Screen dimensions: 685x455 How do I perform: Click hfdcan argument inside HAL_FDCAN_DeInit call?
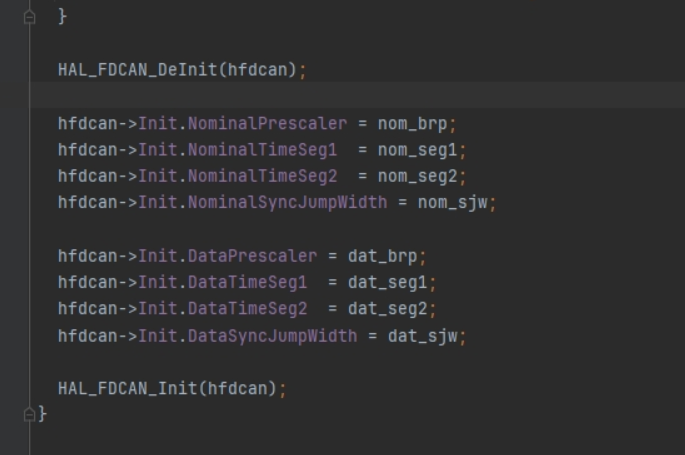[257, 70]
